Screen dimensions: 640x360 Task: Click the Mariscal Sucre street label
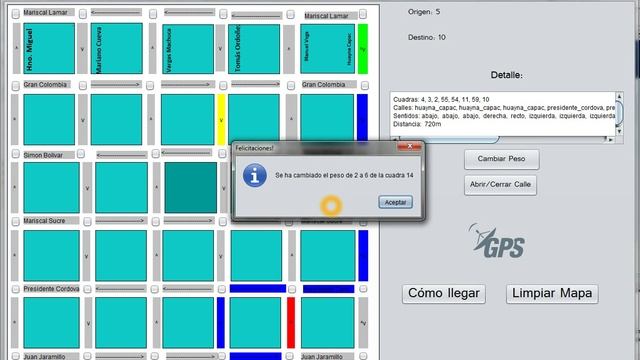[44, 220]
